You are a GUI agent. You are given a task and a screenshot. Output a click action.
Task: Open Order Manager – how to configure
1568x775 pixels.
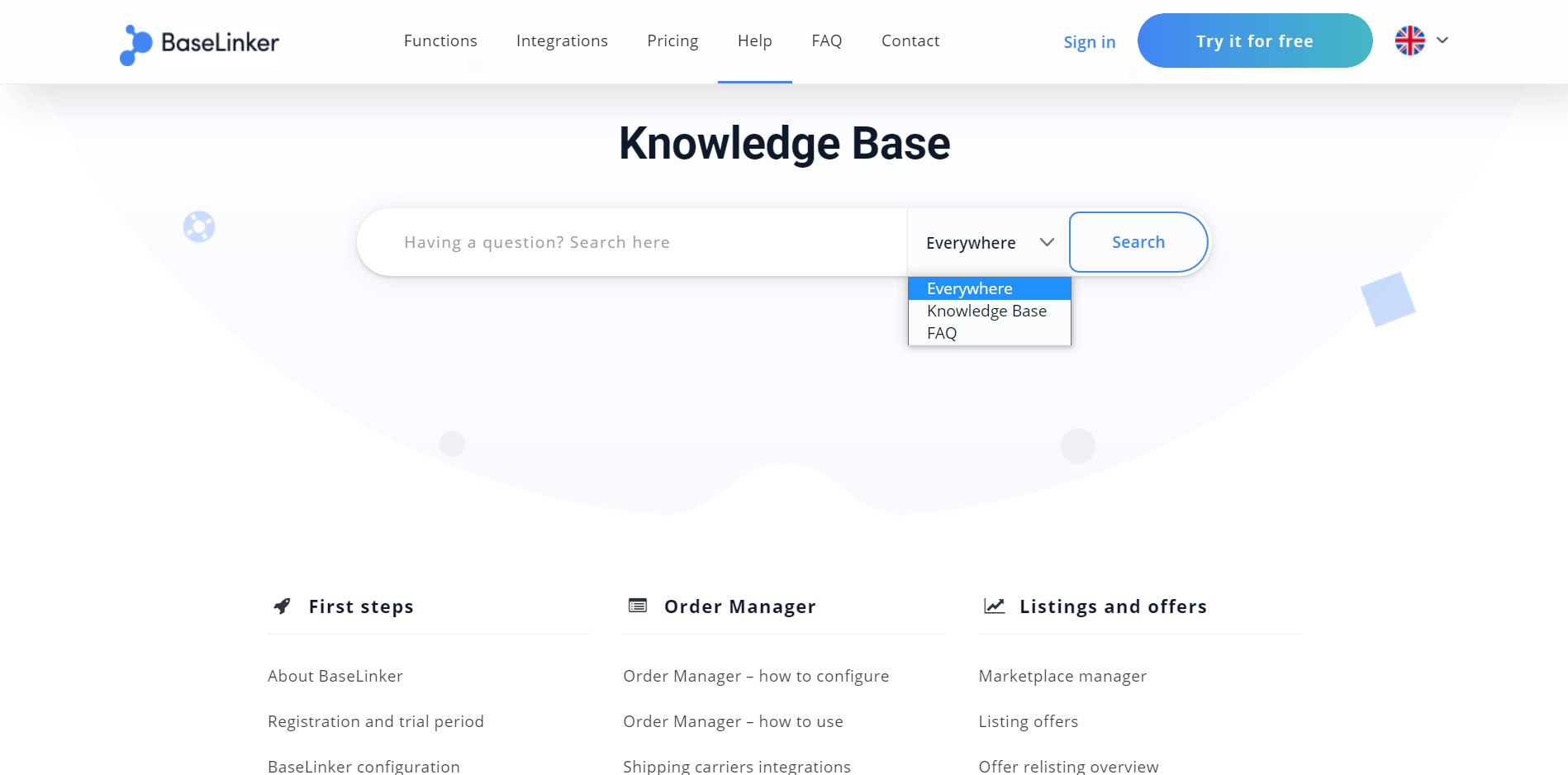[x=756, y=676]
